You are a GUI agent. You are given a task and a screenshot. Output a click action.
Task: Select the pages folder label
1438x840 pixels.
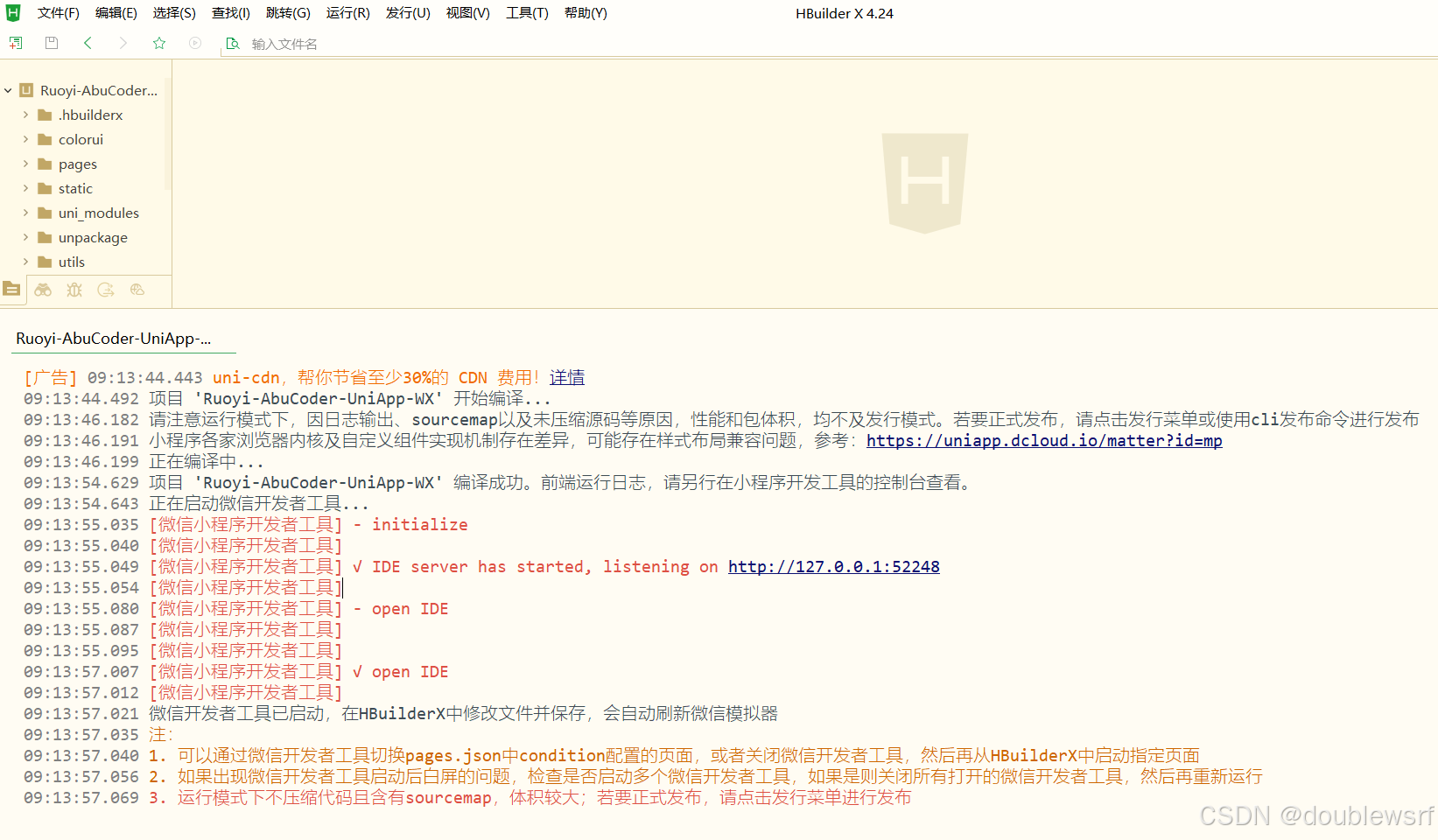(78, 164)
